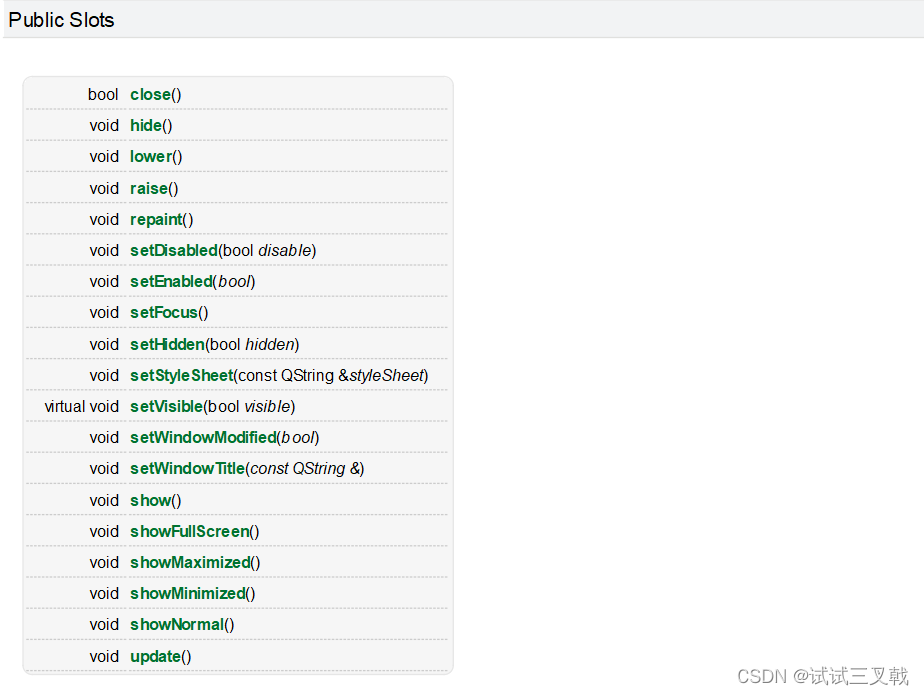This screenshot has height=695, width=924.
Task: Select the Public Slots heading
Action: pyautogui.click(x=61, y=20)
